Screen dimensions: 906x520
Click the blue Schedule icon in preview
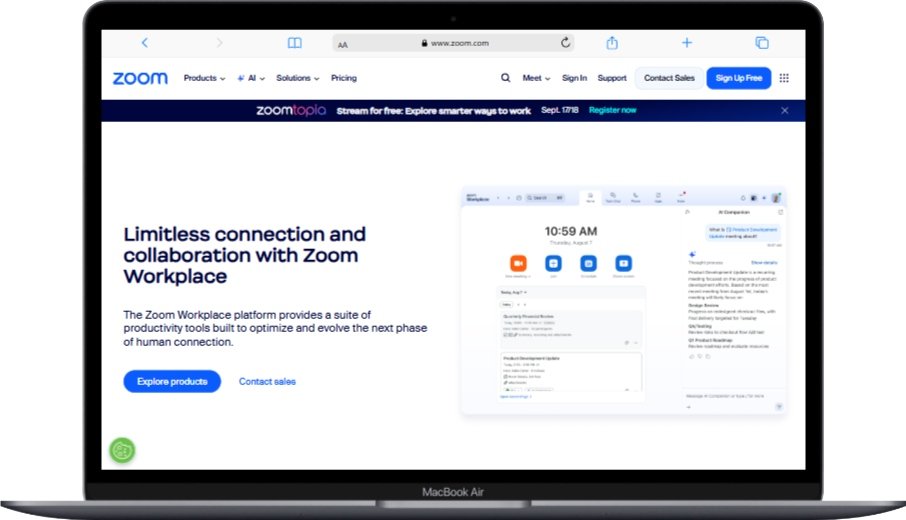(588, 263)
